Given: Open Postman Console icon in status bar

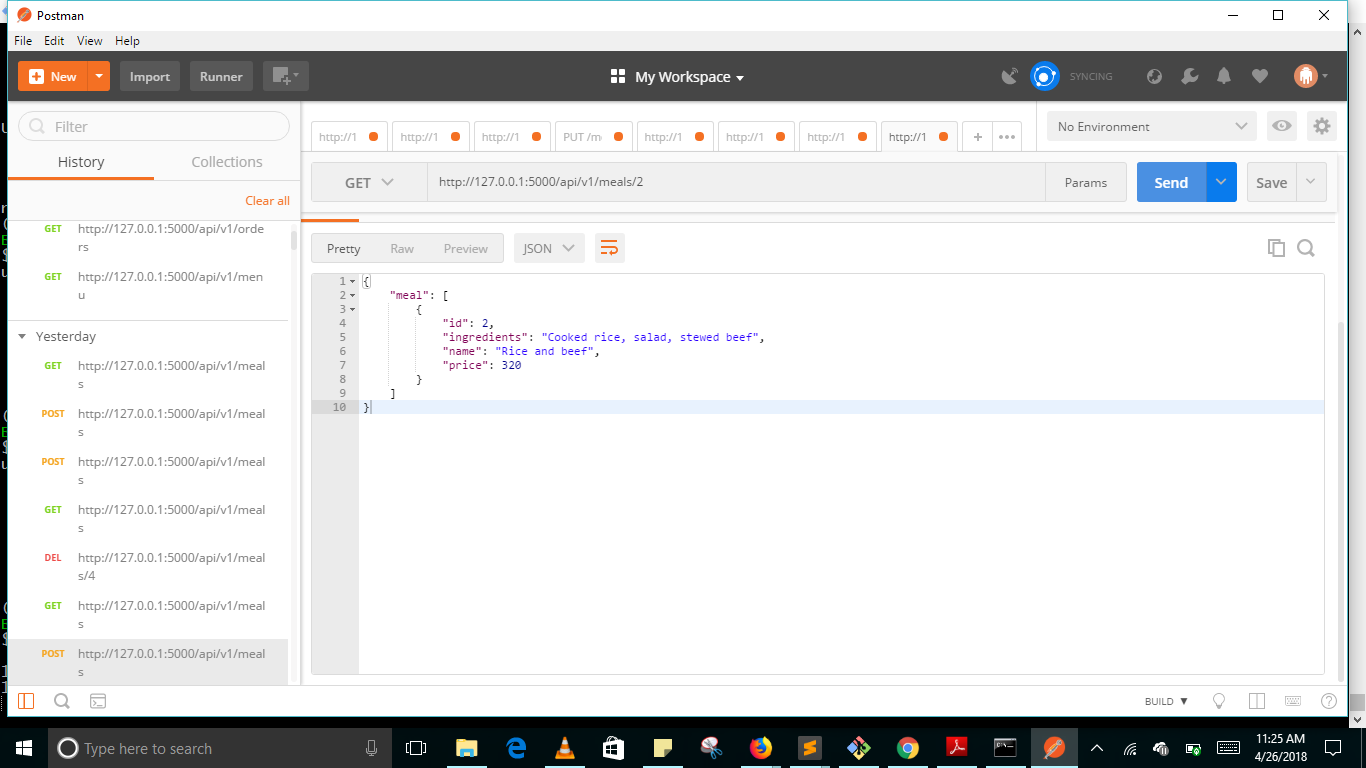Looking at the screenshot, I should click(98, 701).
